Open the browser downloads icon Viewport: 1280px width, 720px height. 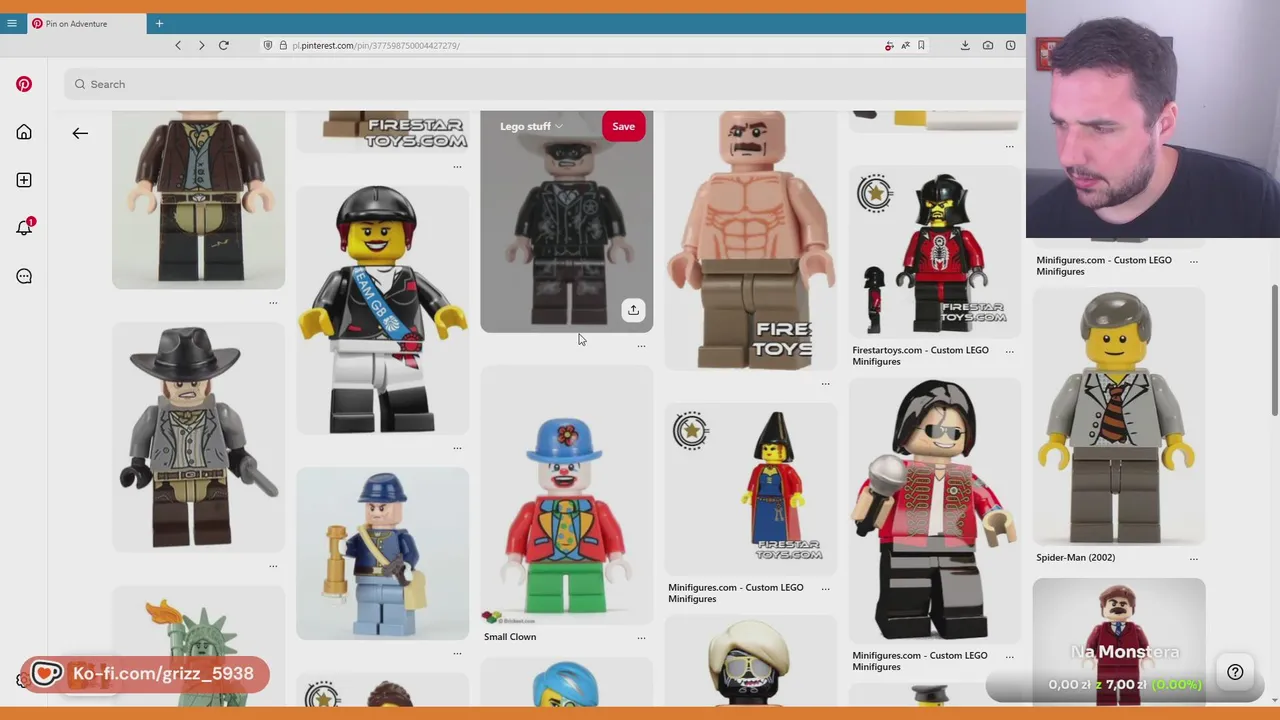click(965, 45)
